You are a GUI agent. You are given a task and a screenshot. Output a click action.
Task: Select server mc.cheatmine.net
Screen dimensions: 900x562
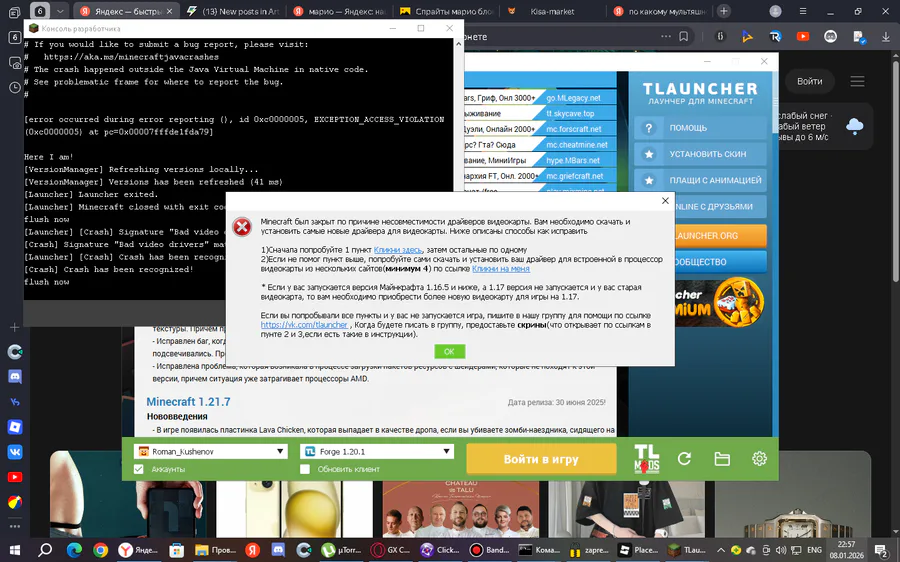tap(577, 145)
